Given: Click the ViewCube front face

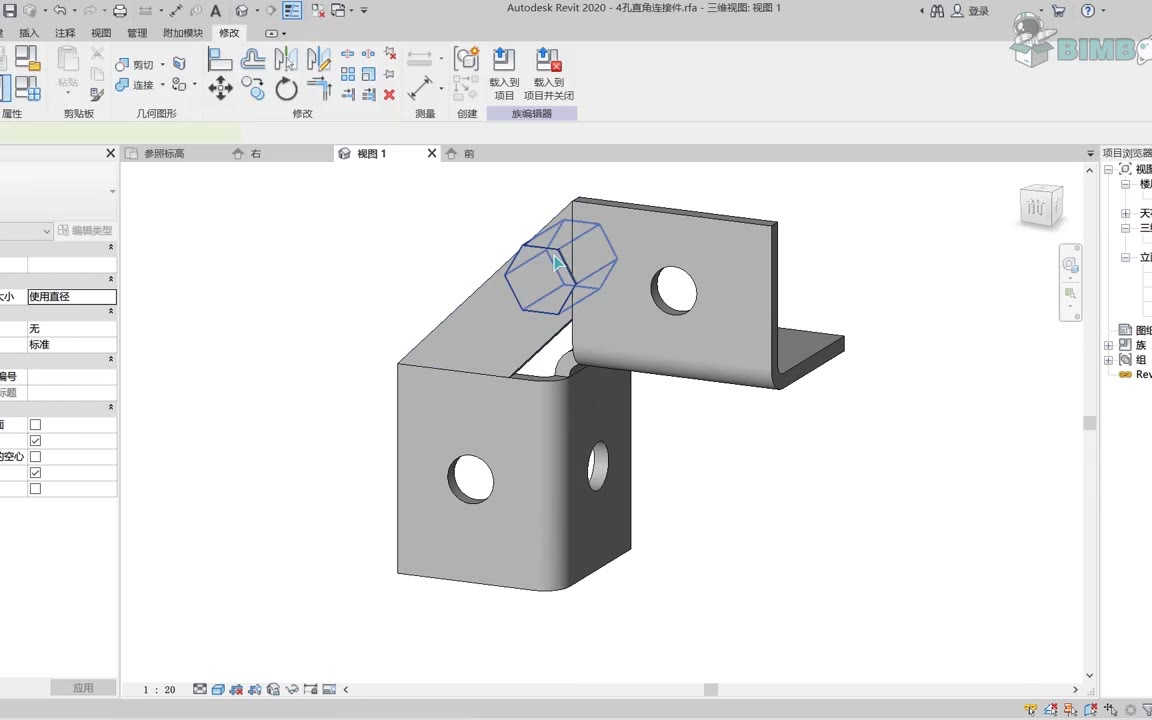Looking at the screenshot, I should (1038, 207).
